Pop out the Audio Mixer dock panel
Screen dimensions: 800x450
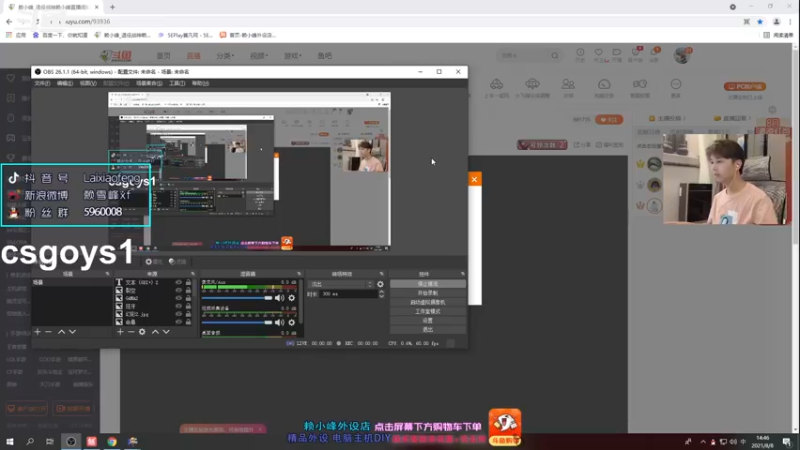click(299, 274)
